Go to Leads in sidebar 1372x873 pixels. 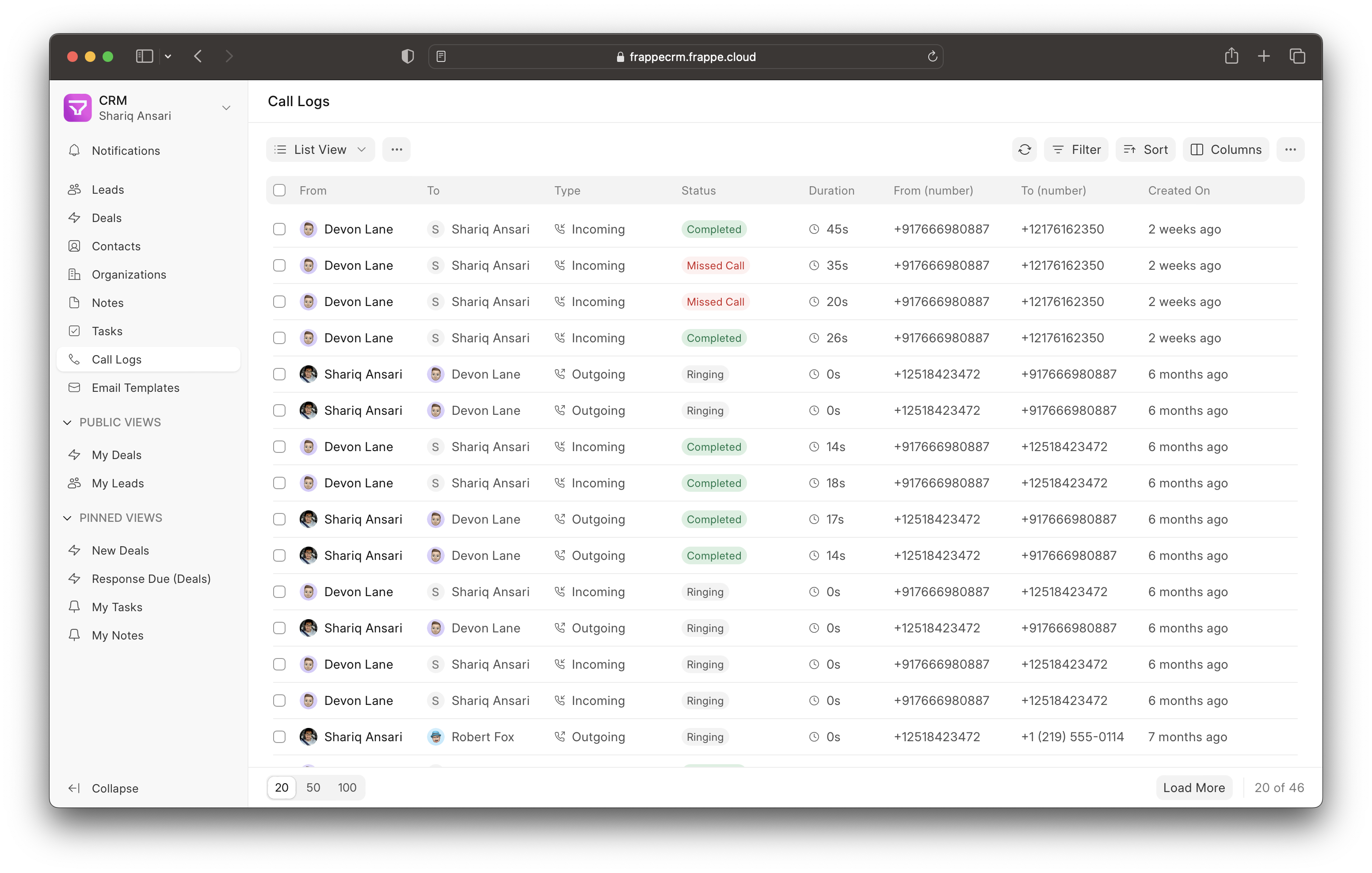[x=108, y=189]
